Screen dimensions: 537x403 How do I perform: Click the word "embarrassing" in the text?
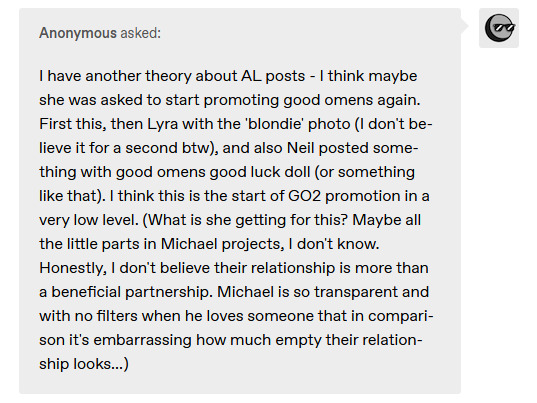[x=142, y=340]
